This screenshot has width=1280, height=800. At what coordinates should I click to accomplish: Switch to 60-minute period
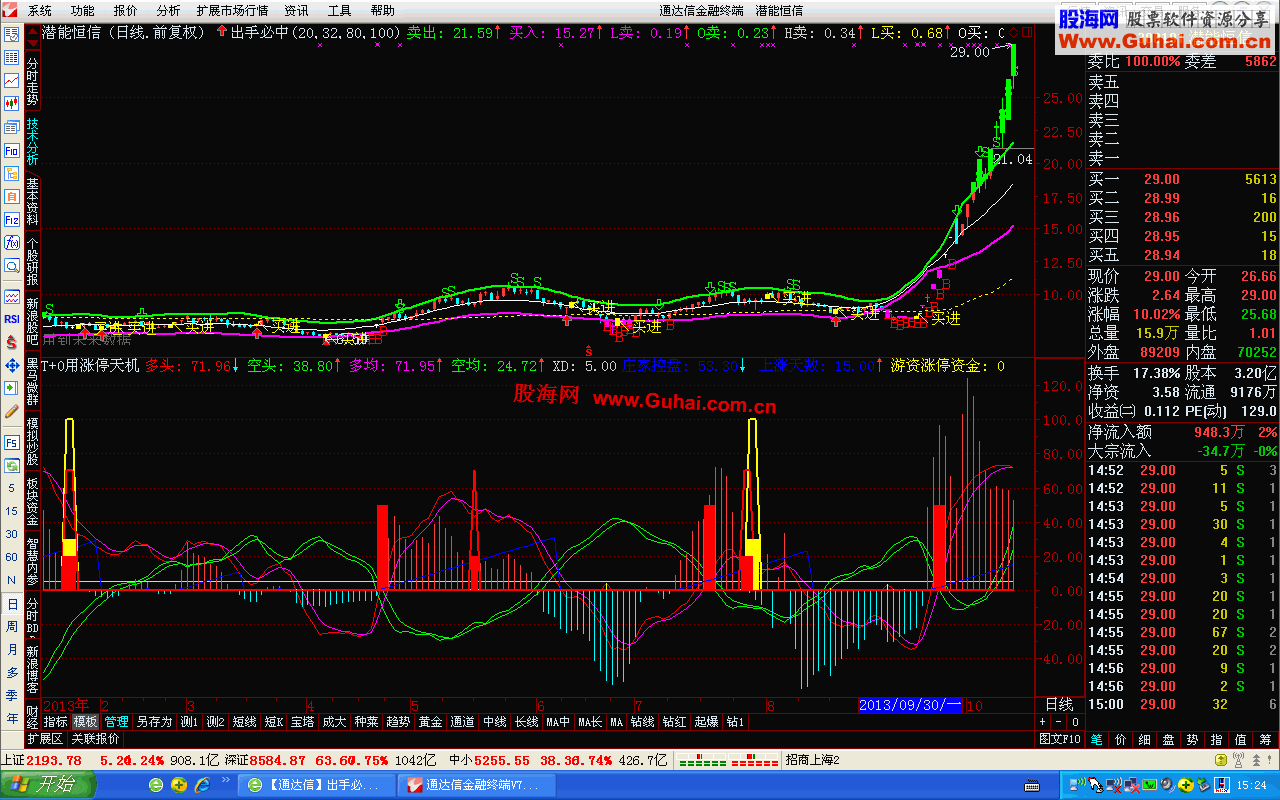(x=12, y=557)
